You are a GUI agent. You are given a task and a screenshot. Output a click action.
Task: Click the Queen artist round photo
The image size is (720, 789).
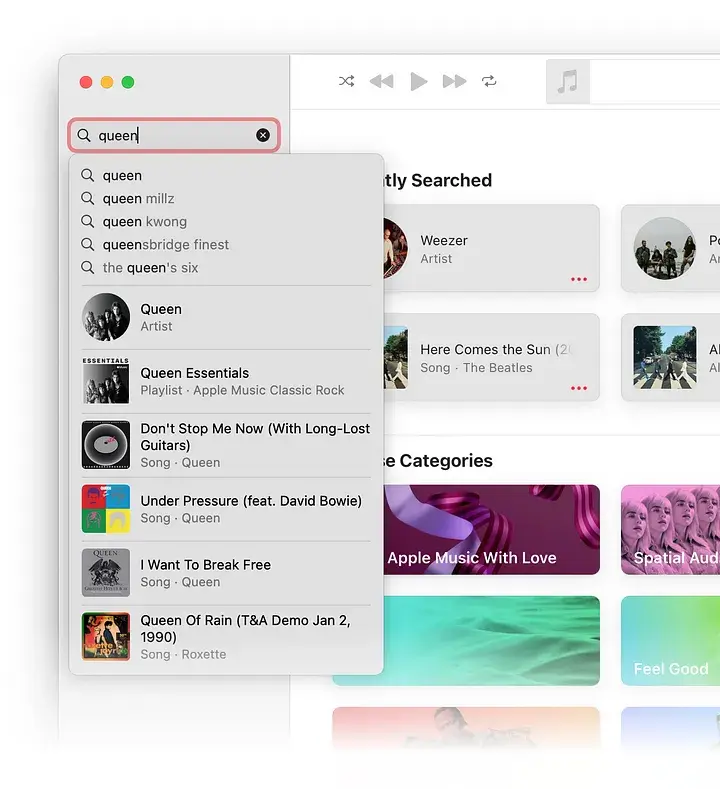coord(106,317)
